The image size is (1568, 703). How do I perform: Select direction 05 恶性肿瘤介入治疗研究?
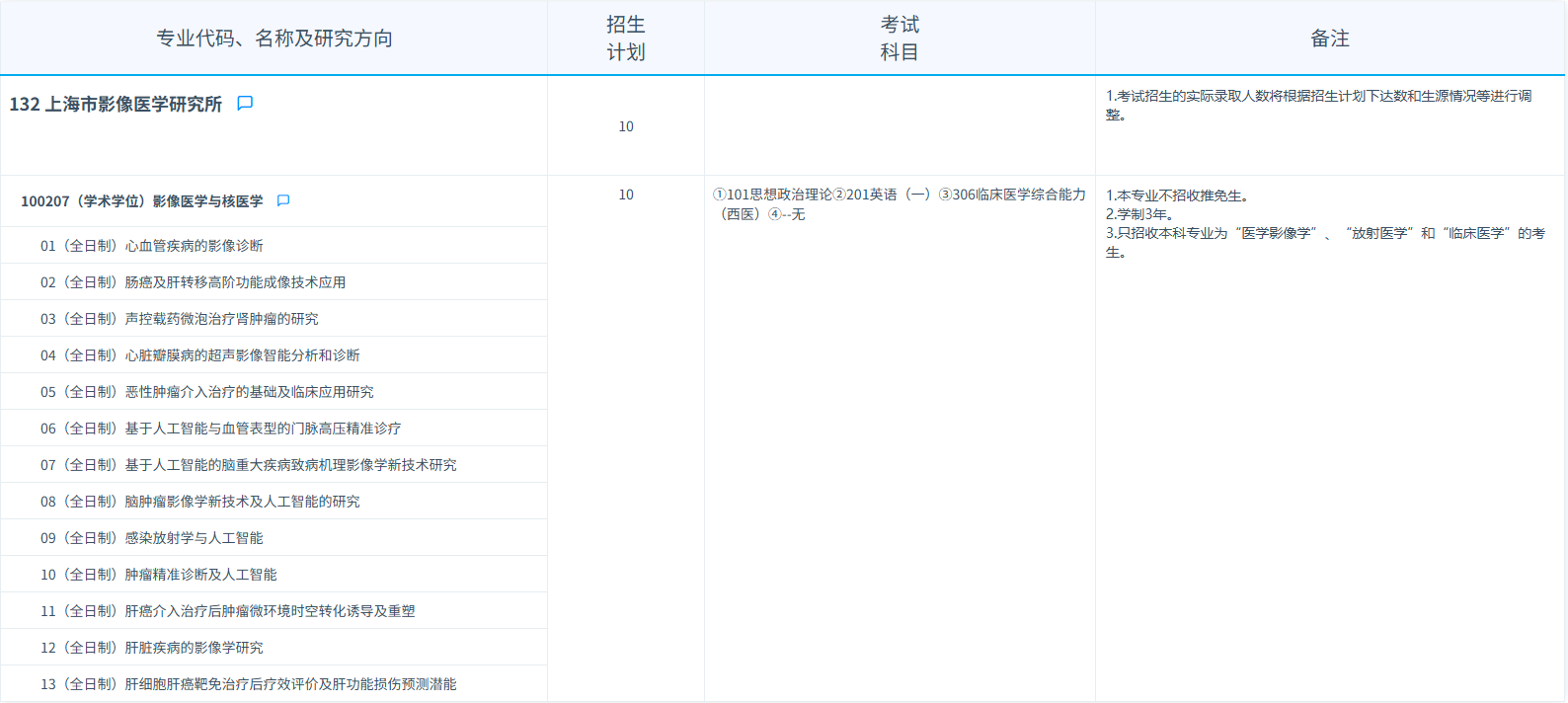pyautogui.click(x=206, y=392)
